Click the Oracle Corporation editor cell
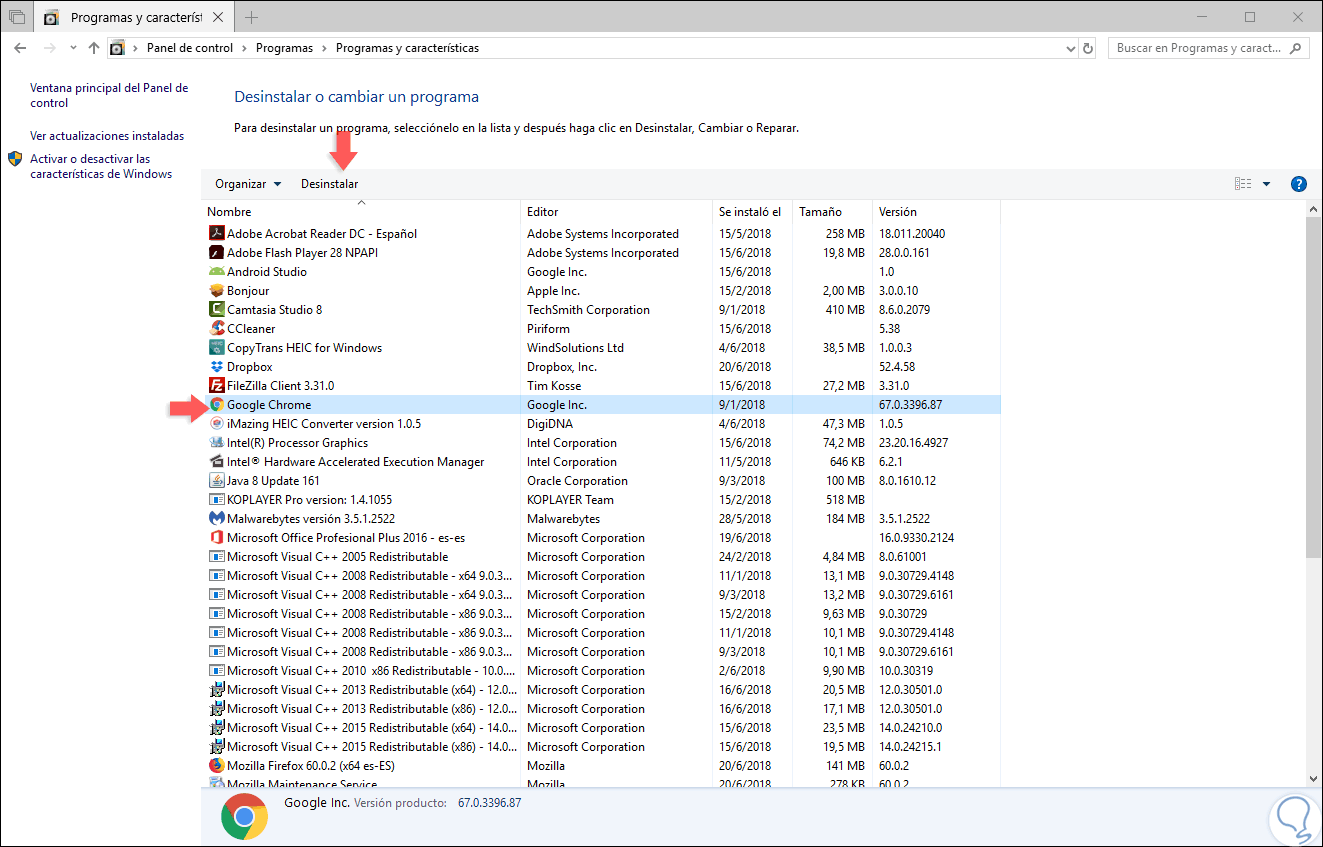This screenshot has height=847, width=1323. (x=577, y=481)
